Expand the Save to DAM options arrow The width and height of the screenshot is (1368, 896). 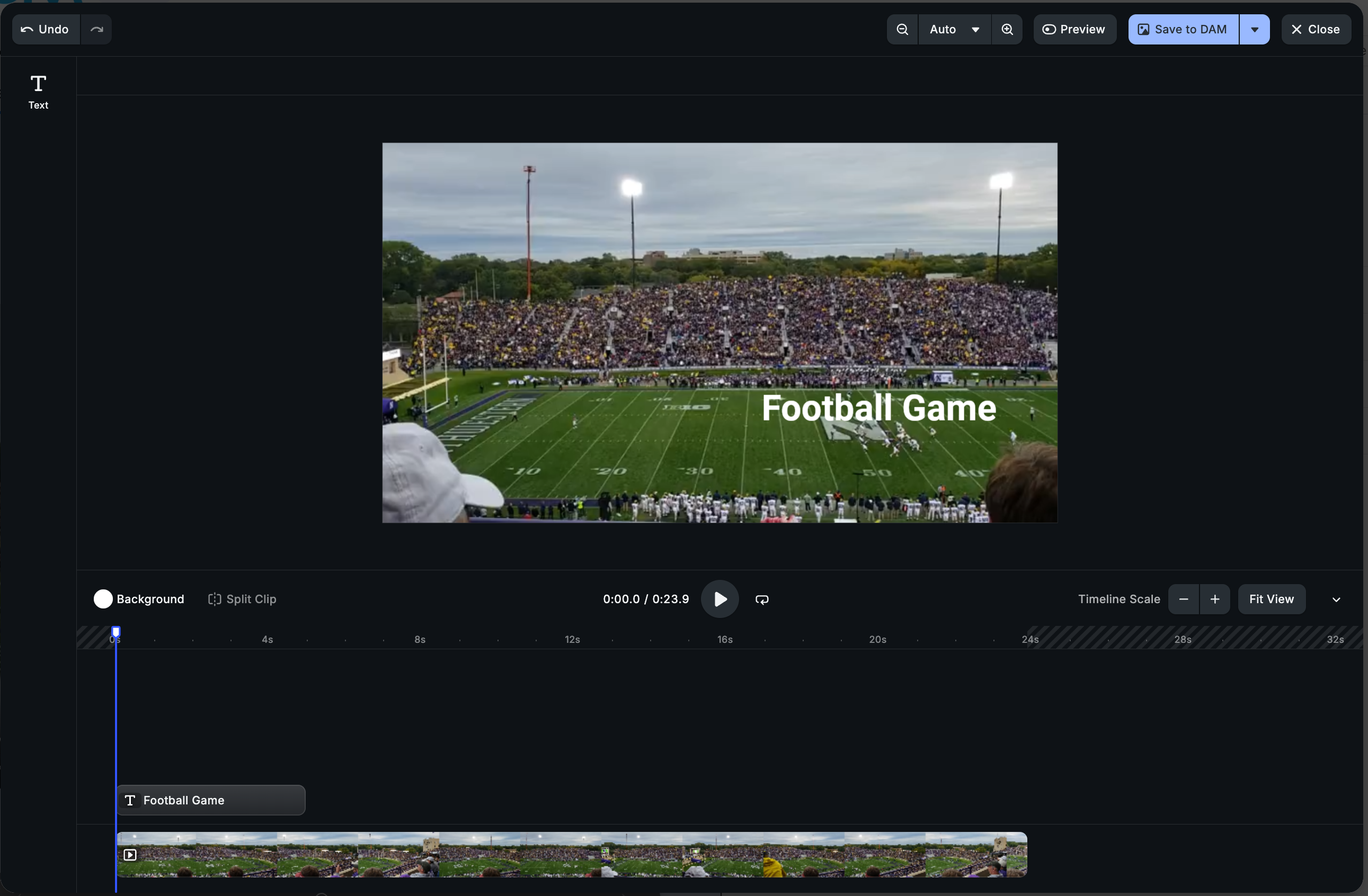tap(1254, 29)
